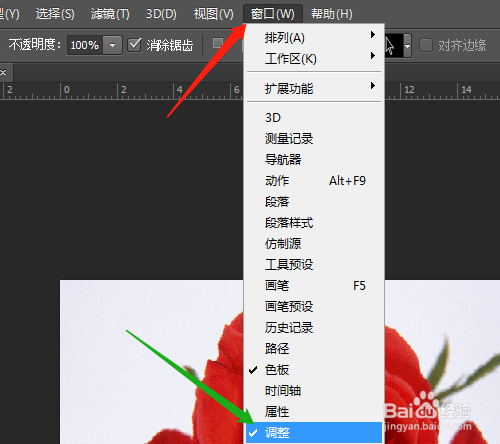The image size is (500, 444).
Task: Open the shape picker dropdown arrow
Action: pyautogui.click(x=407, y=46)
